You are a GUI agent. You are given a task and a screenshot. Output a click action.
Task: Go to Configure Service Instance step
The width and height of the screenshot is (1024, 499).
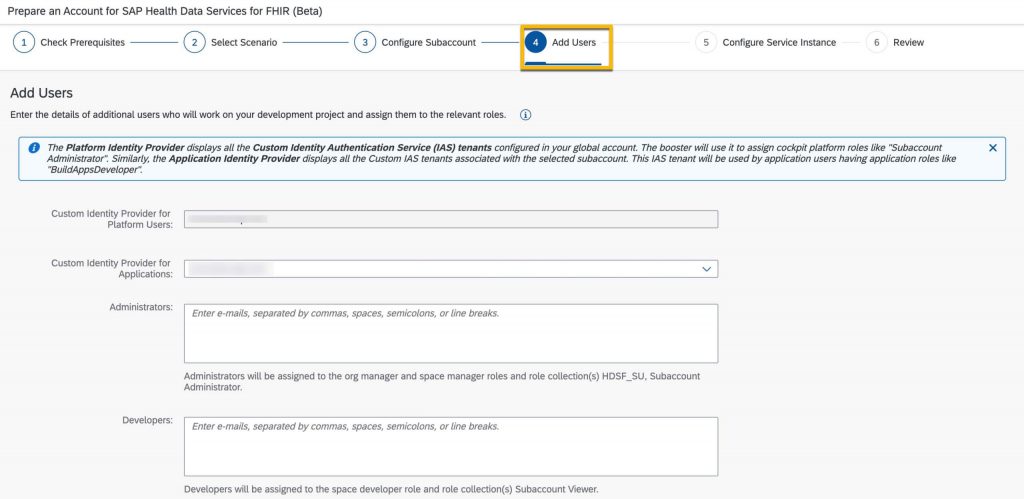779,42
